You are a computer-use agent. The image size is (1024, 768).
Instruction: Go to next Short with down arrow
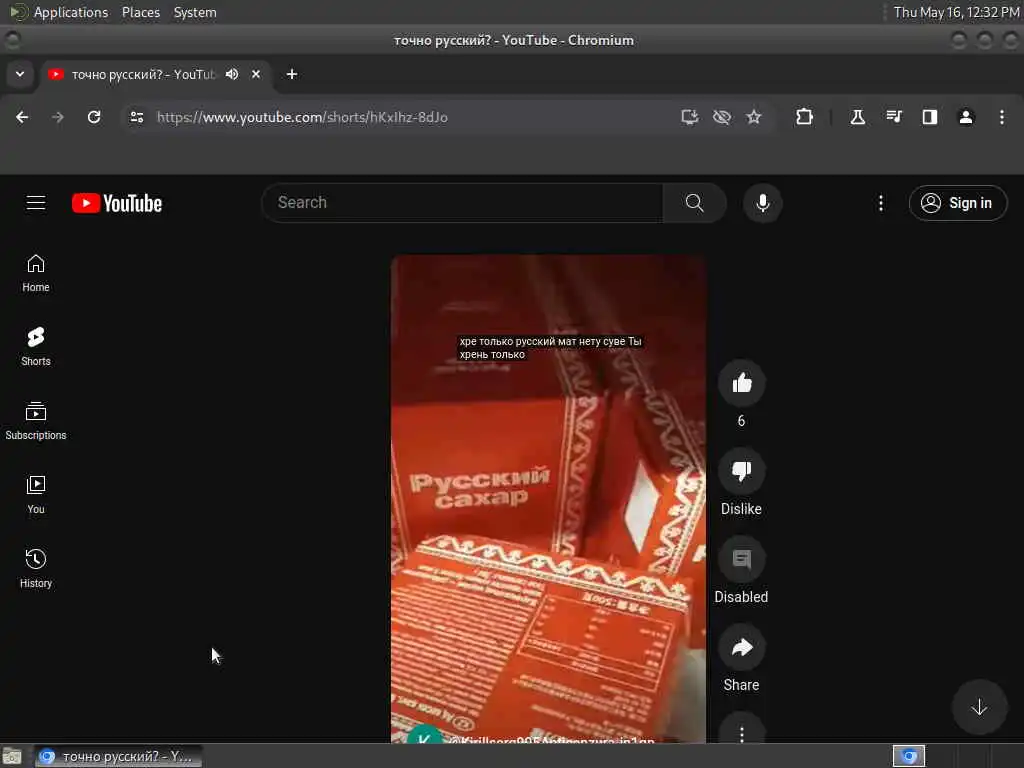pyautogui.click(x=979, y=707)
